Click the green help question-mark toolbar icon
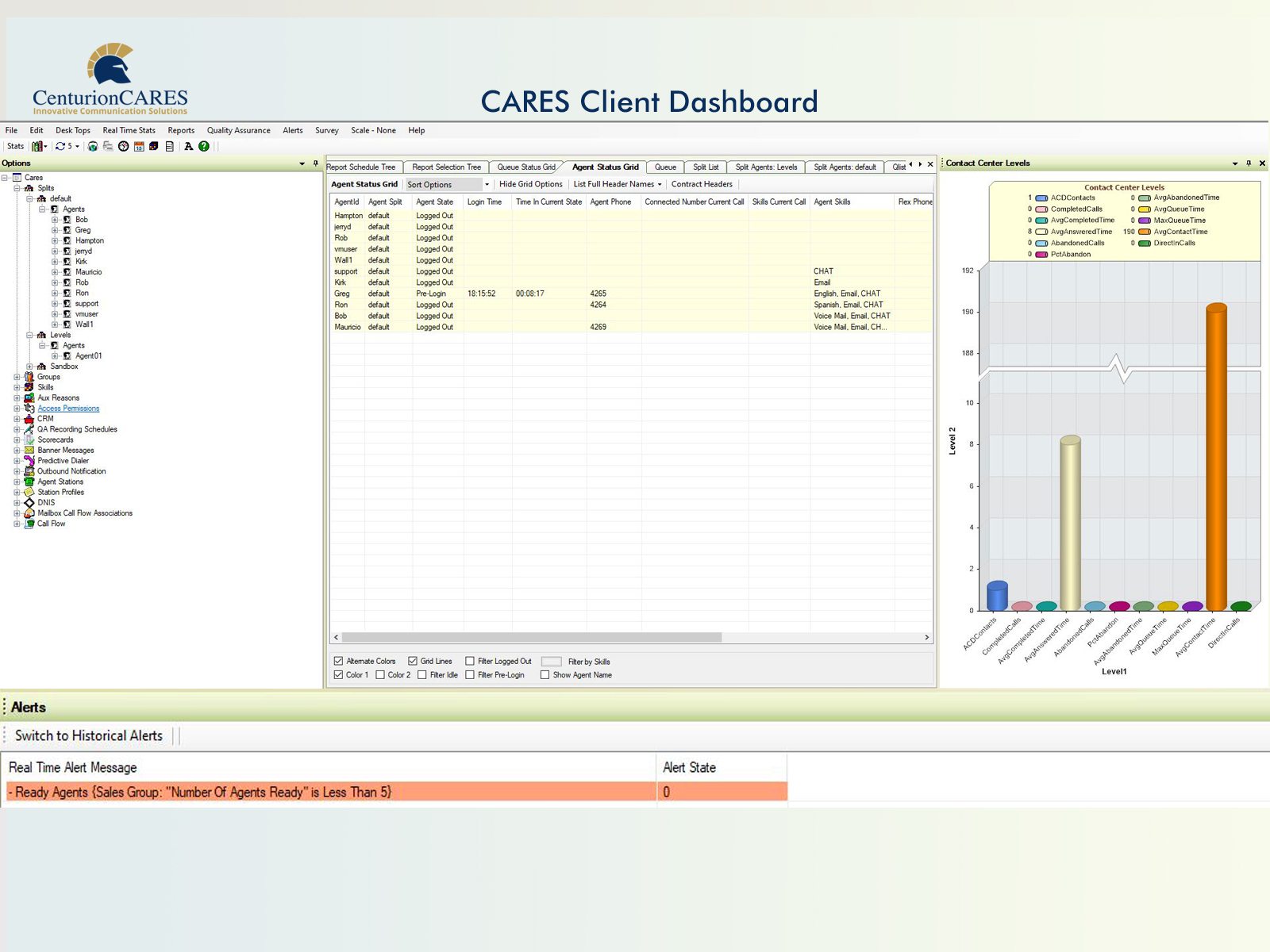This screenshot has width=1270, height=952. click(204, 146)
